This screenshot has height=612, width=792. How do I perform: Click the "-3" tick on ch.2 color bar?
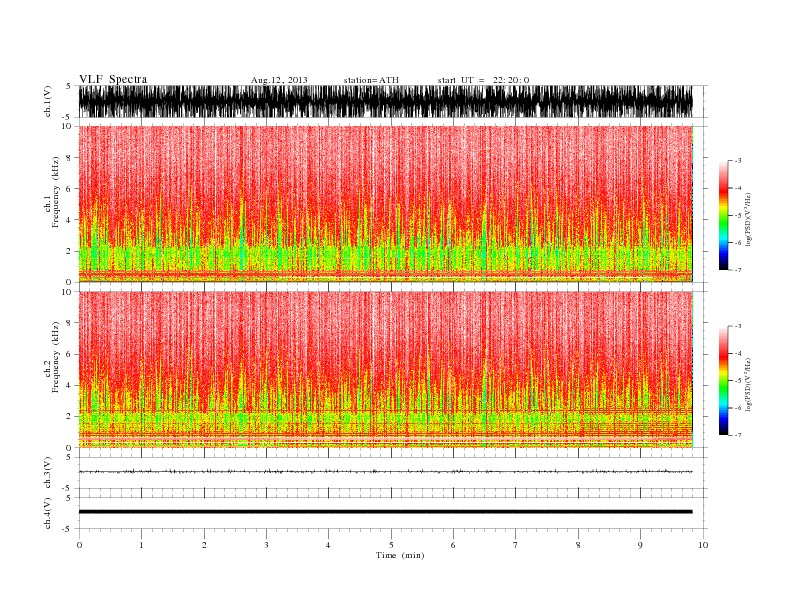(738, 326)
